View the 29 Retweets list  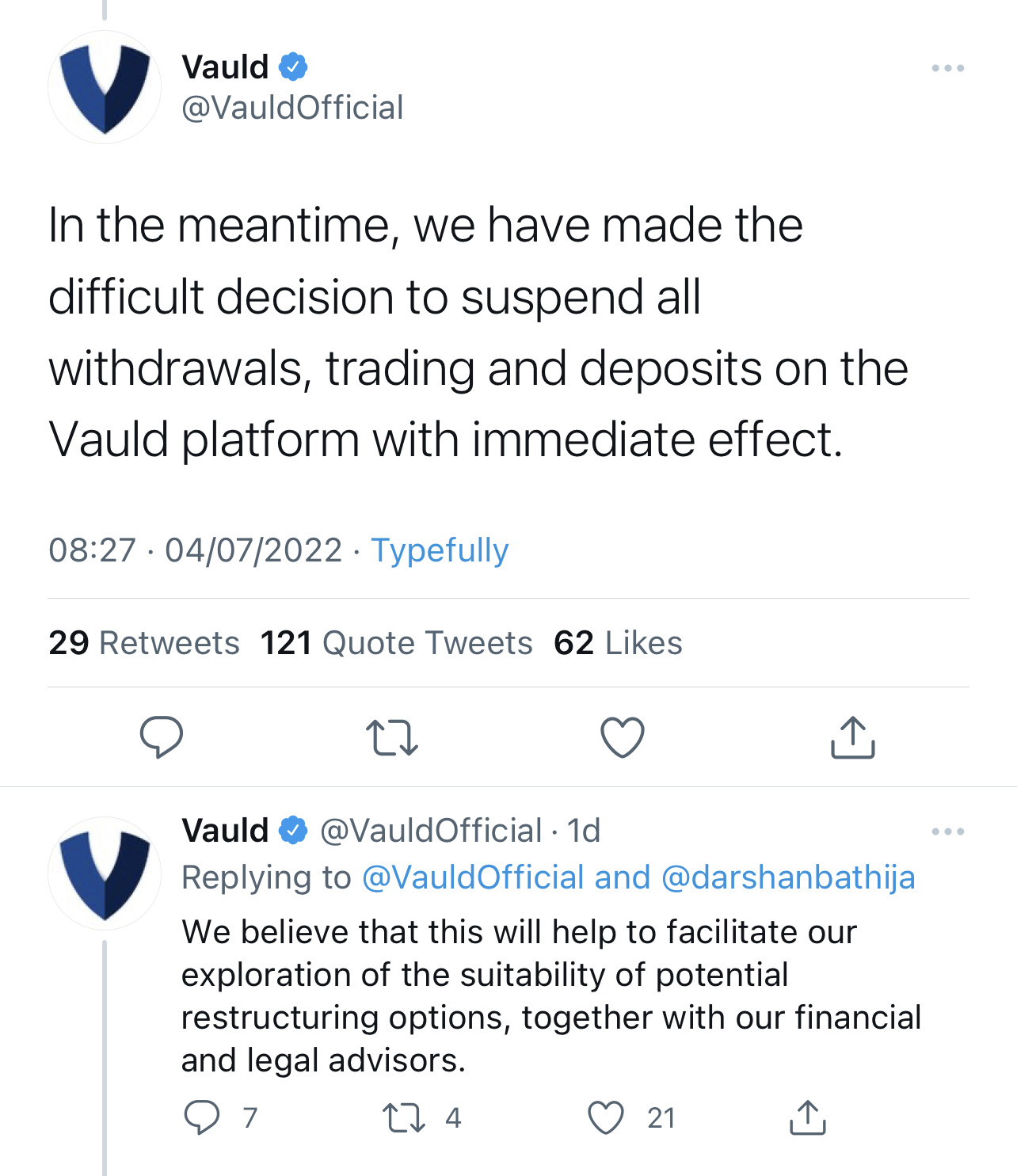[x=143, y=643]
